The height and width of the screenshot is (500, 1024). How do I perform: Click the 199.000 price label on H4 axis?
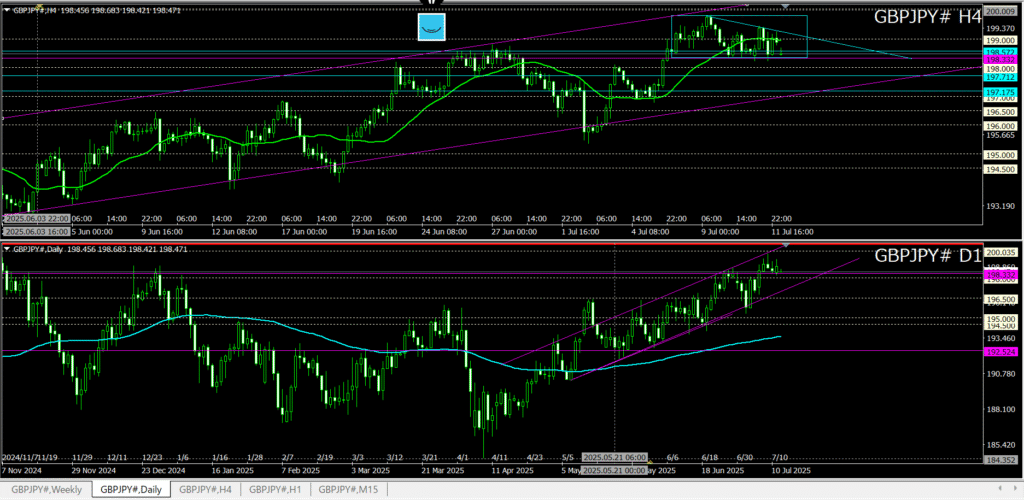click(x=1000, y=40)
